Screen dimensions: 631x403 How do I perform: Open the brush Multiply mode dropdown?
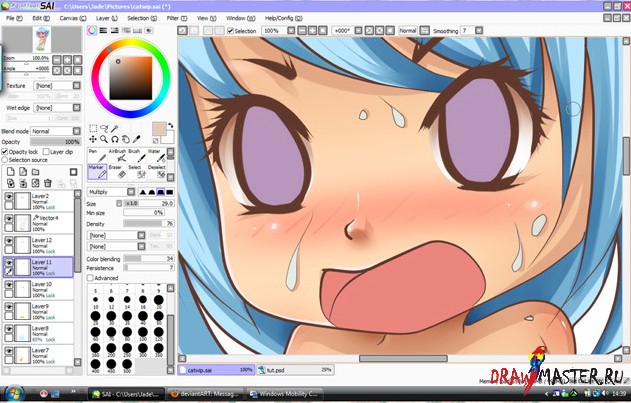tap(111, 192)
